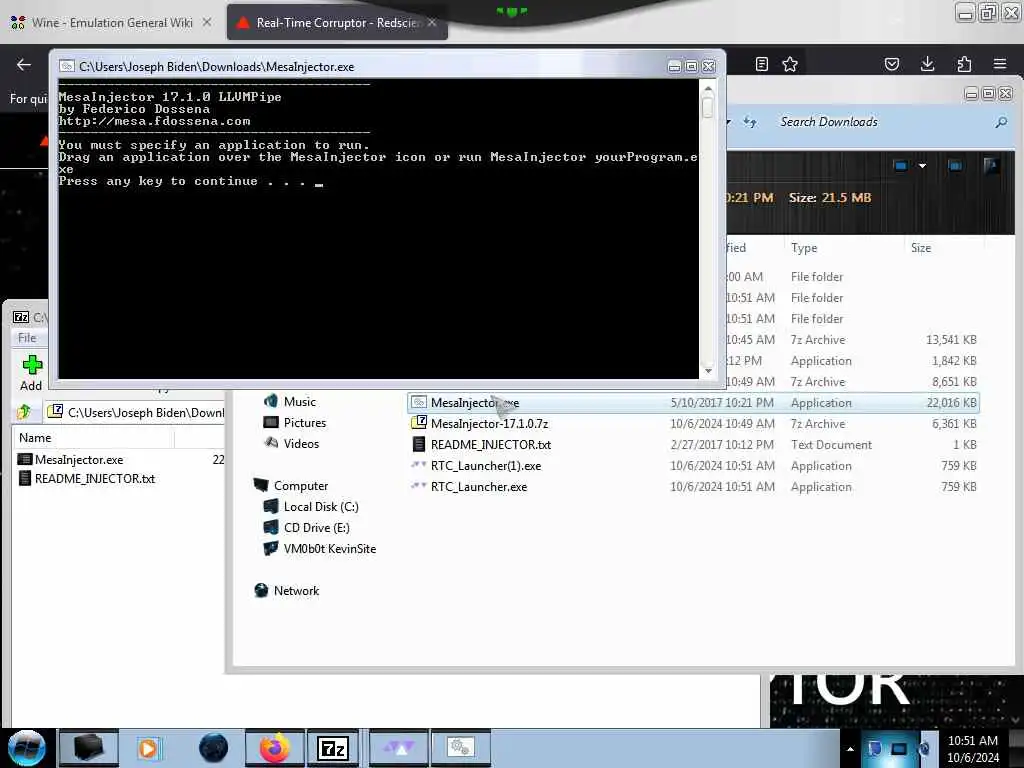Show hidden tray icons arrow
Image resolution: width=1024 pixels, height=768 pixels.
coord(850,749)
